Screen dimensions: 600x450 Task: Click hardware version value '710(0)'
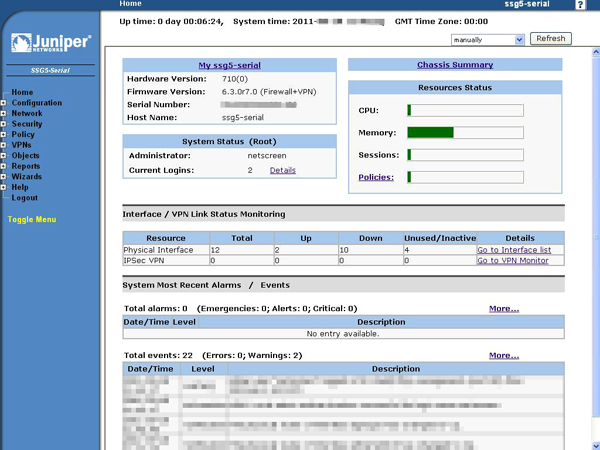(235, 79)
